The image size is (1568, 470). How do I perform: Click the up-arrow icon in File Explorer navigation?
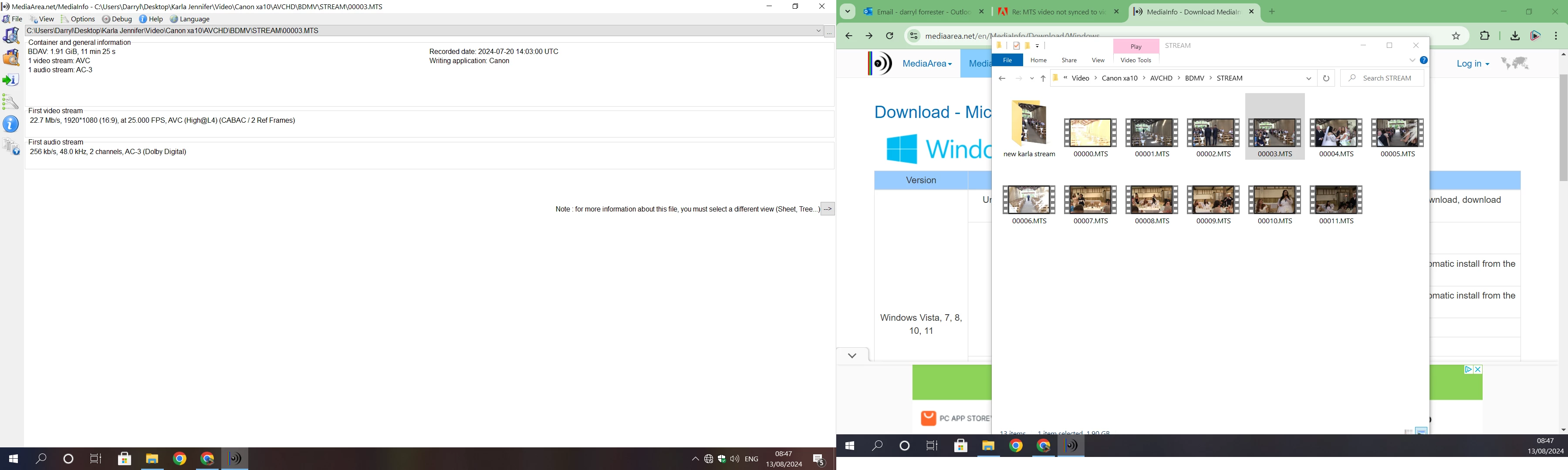[1043, 78]
